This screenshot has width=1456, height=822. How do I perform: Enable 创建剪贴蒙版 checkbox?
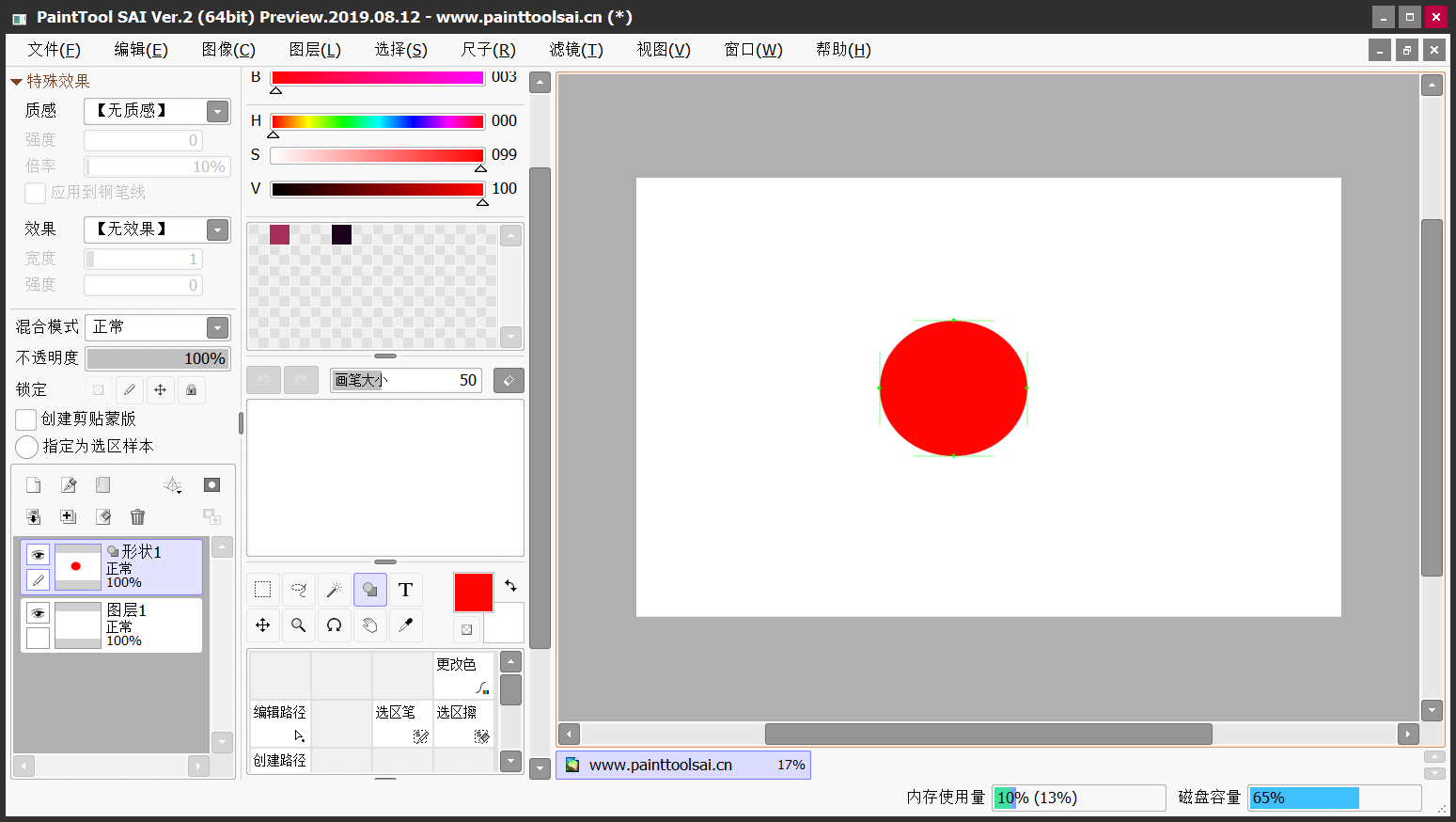pos(26,419)
